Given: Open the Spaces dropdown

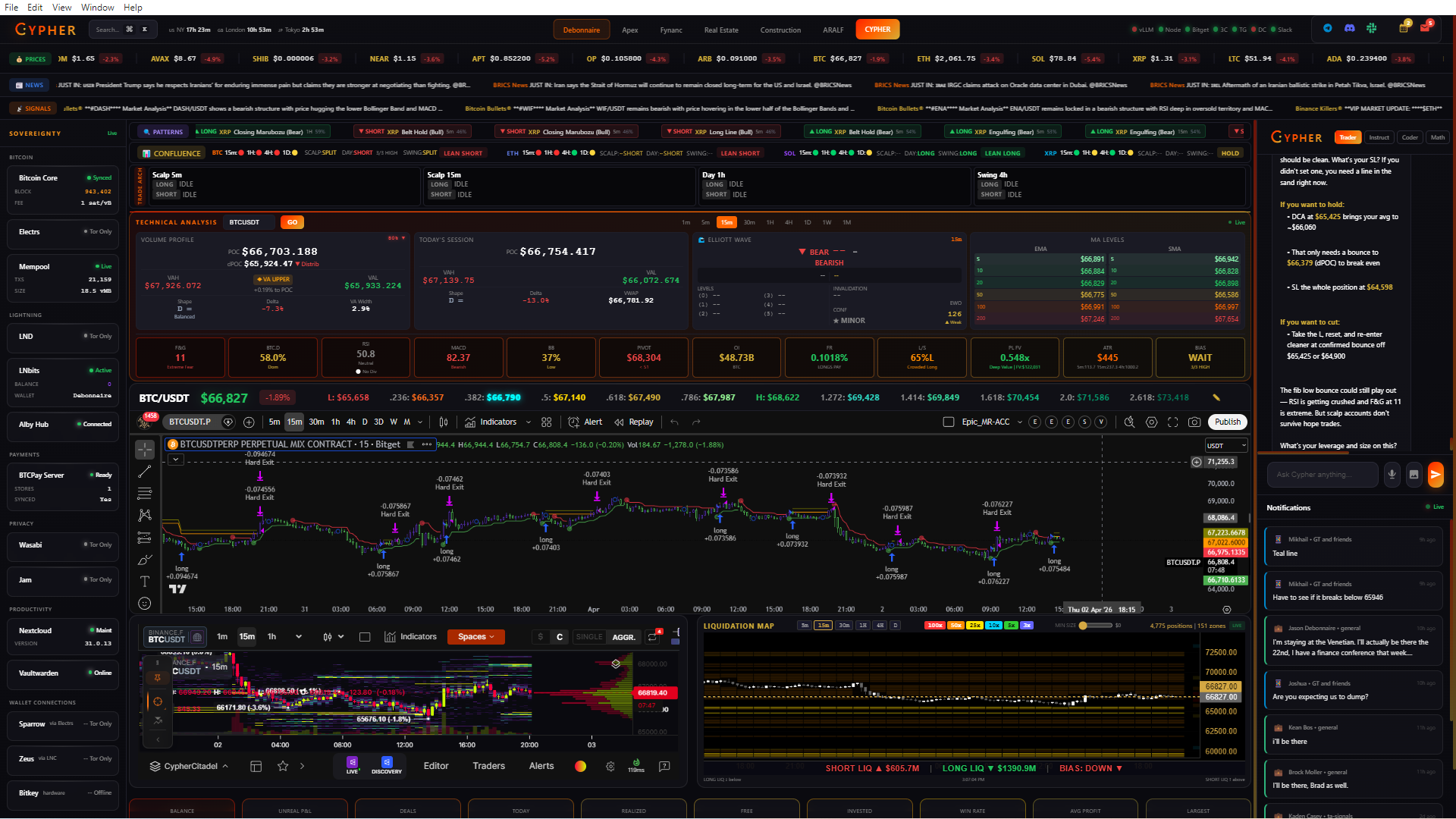Looking at the screenshot, I should pyautogui.click(x=475, y=637).
